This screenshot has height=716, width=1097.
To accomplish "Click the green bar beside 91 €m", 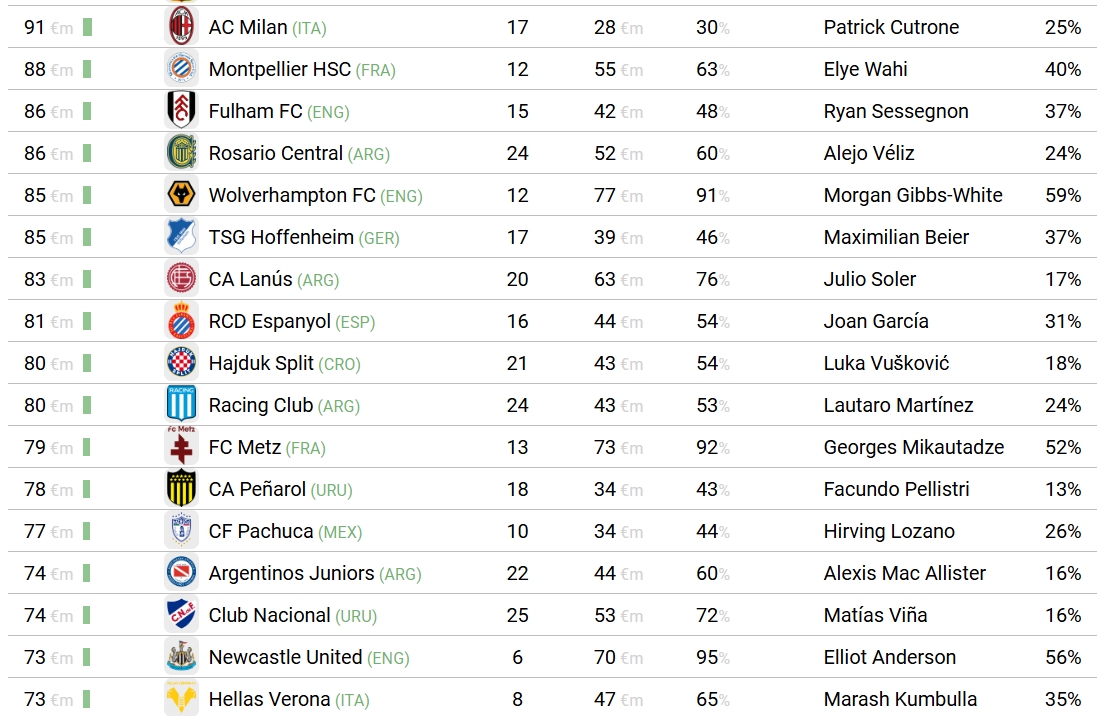I will (87, 27).
